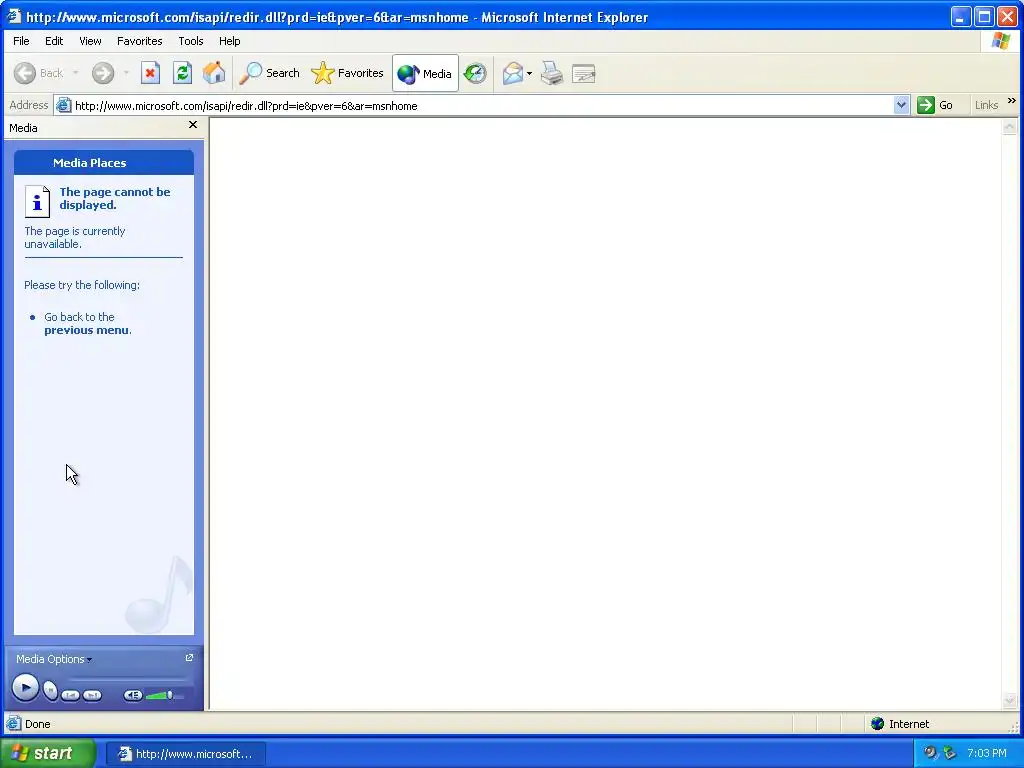Print the current page
Viewport: 1024px width, 768px height.
[552, 73]
